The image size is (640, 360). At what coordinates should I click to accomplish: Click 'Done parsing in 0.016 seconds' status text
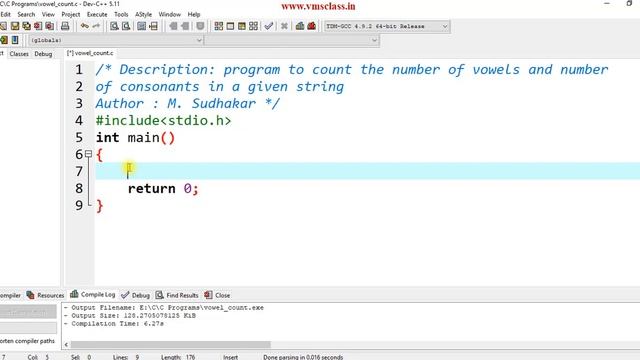coord(303,357)
